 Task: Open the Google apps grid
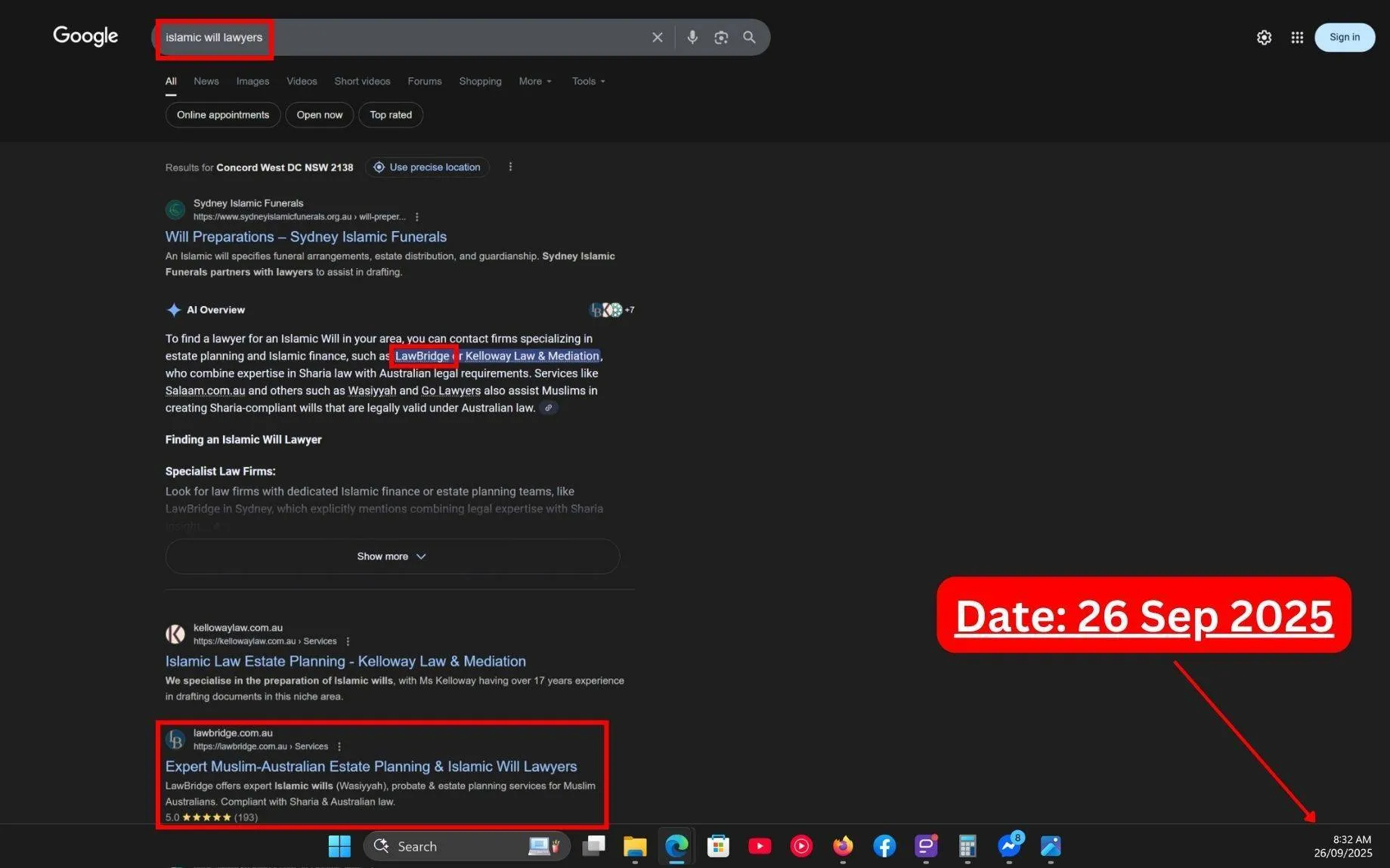click(1297, 37)
